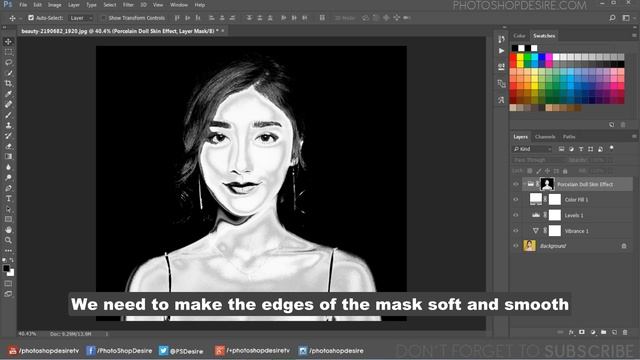Create new adjustment layer icon
Screen dimensions: 640x360
coord(593,332)
